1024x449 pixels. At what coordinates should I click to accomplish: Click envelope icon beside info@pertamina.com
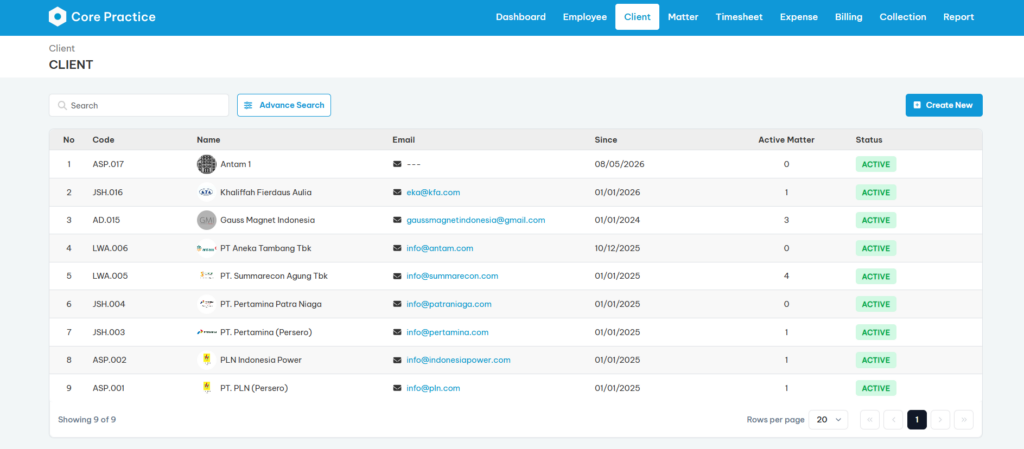(397, 332)
